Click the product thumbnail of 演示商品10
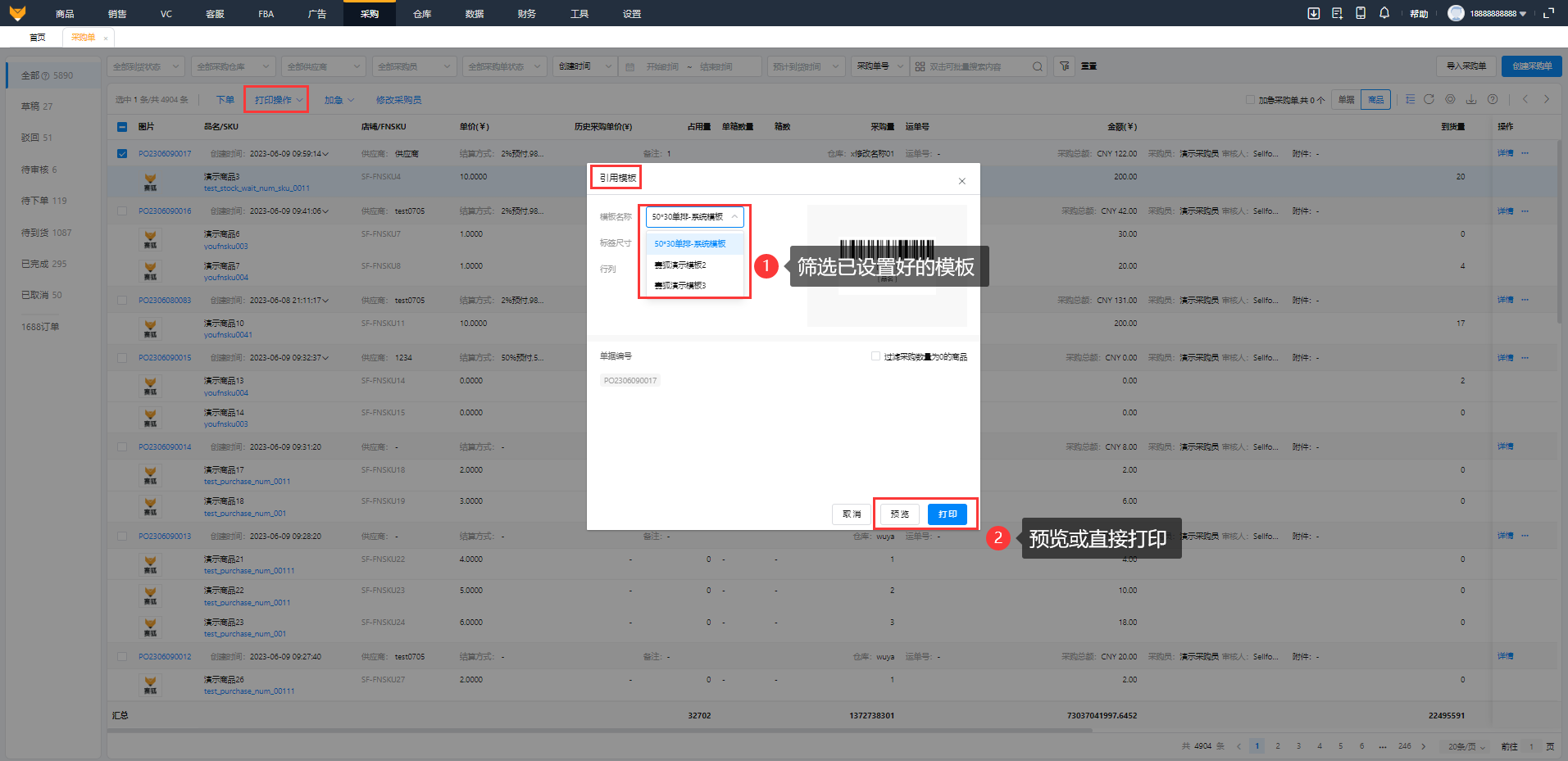Viewport: 1568px width, 761px height. pyautogui.click(x=150, y=328)
